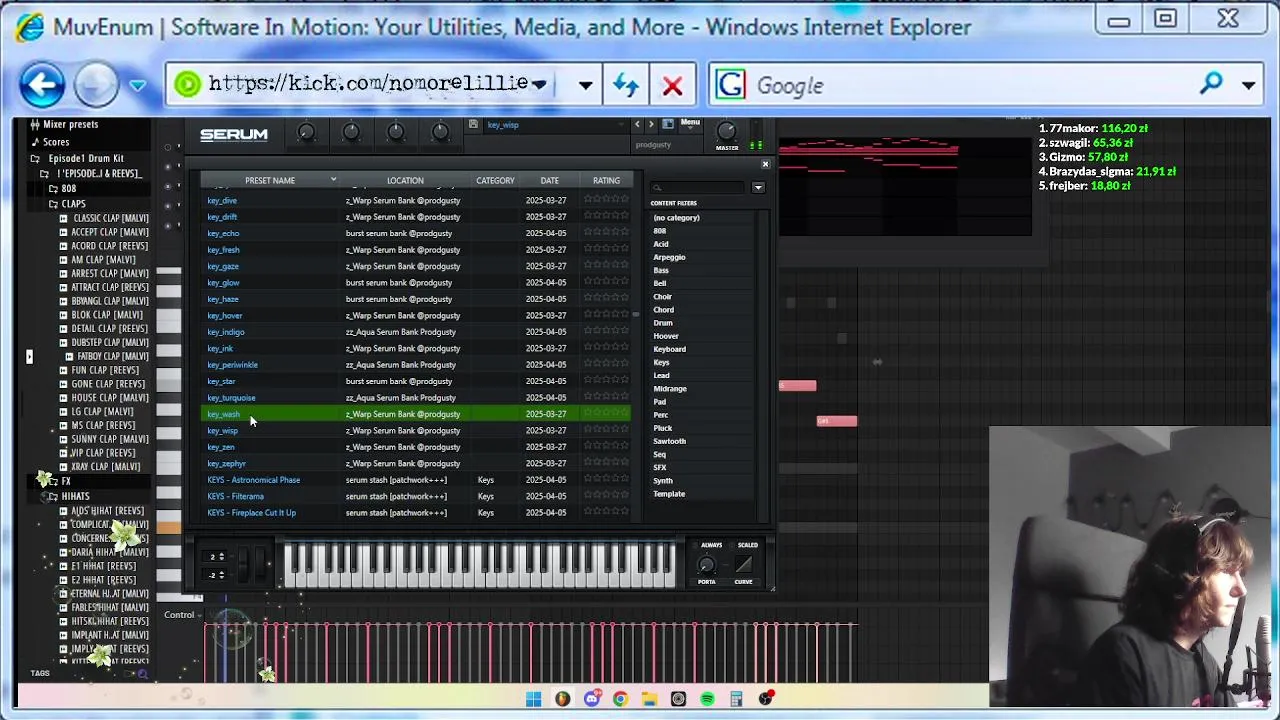Go to the previous Serum preset

637,124
